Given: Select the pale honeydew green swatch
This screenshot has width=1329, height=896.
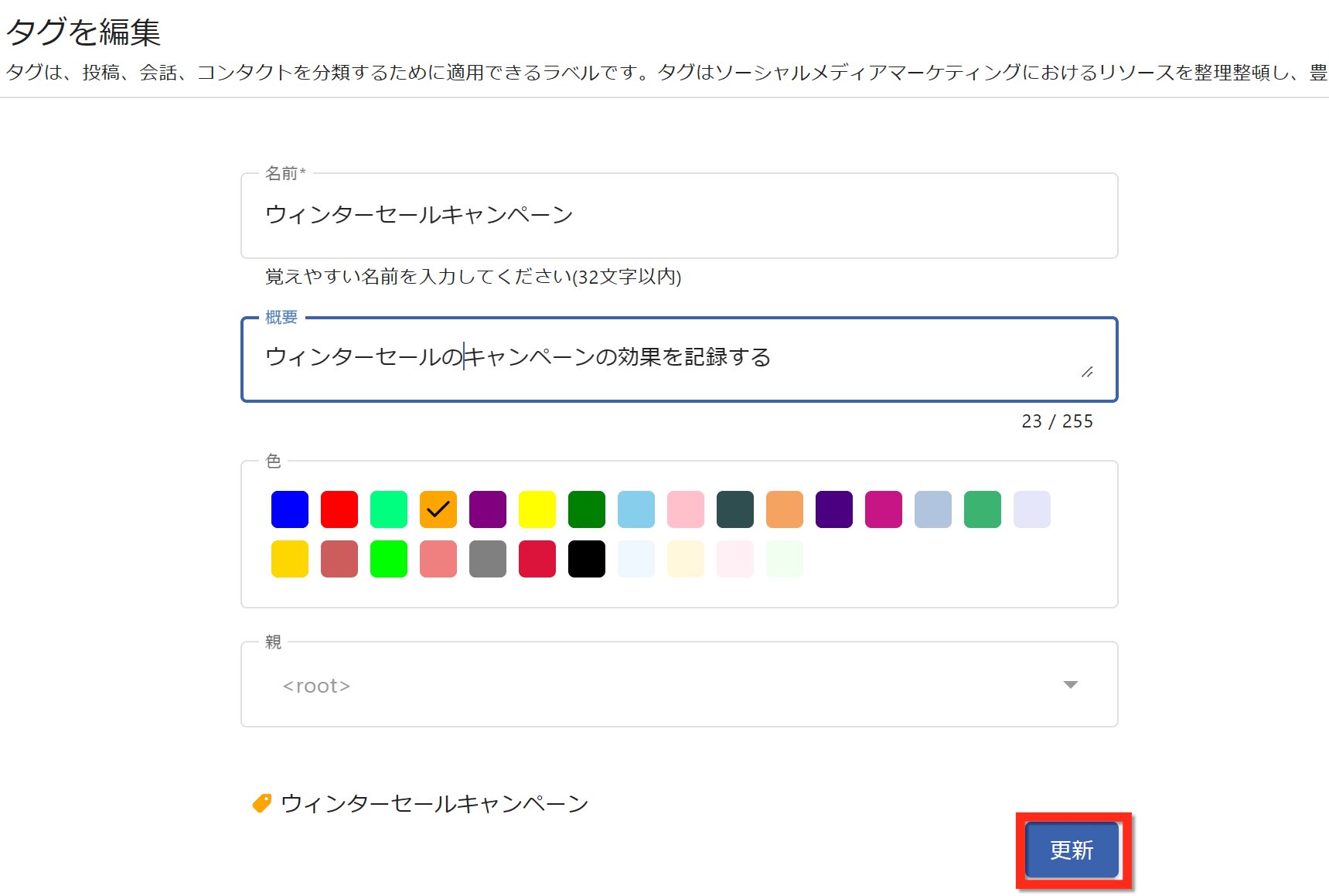Looking at the screenshot, I should pos(785,559).
